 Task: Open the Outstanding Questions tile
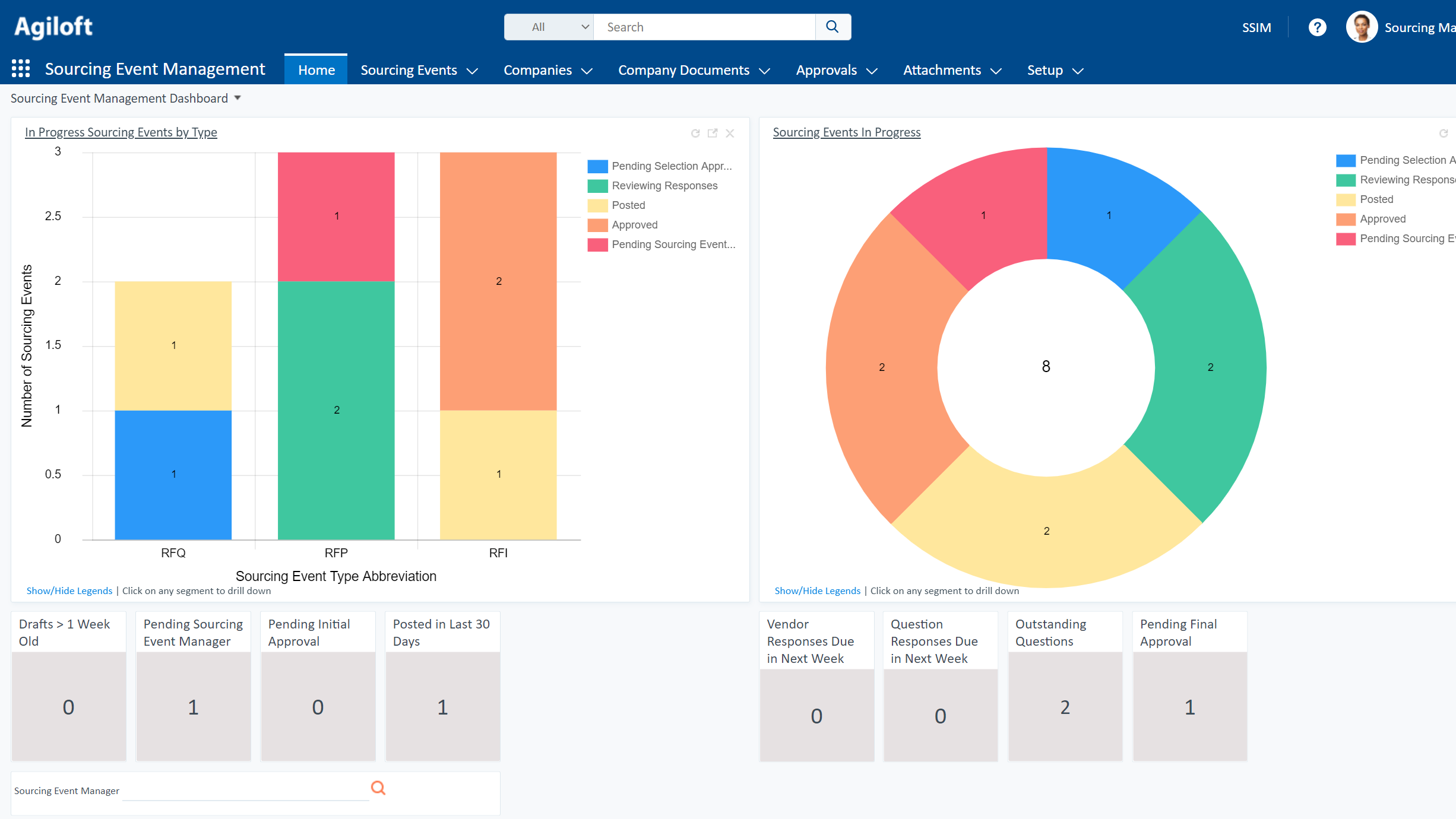coord(1065,687)
